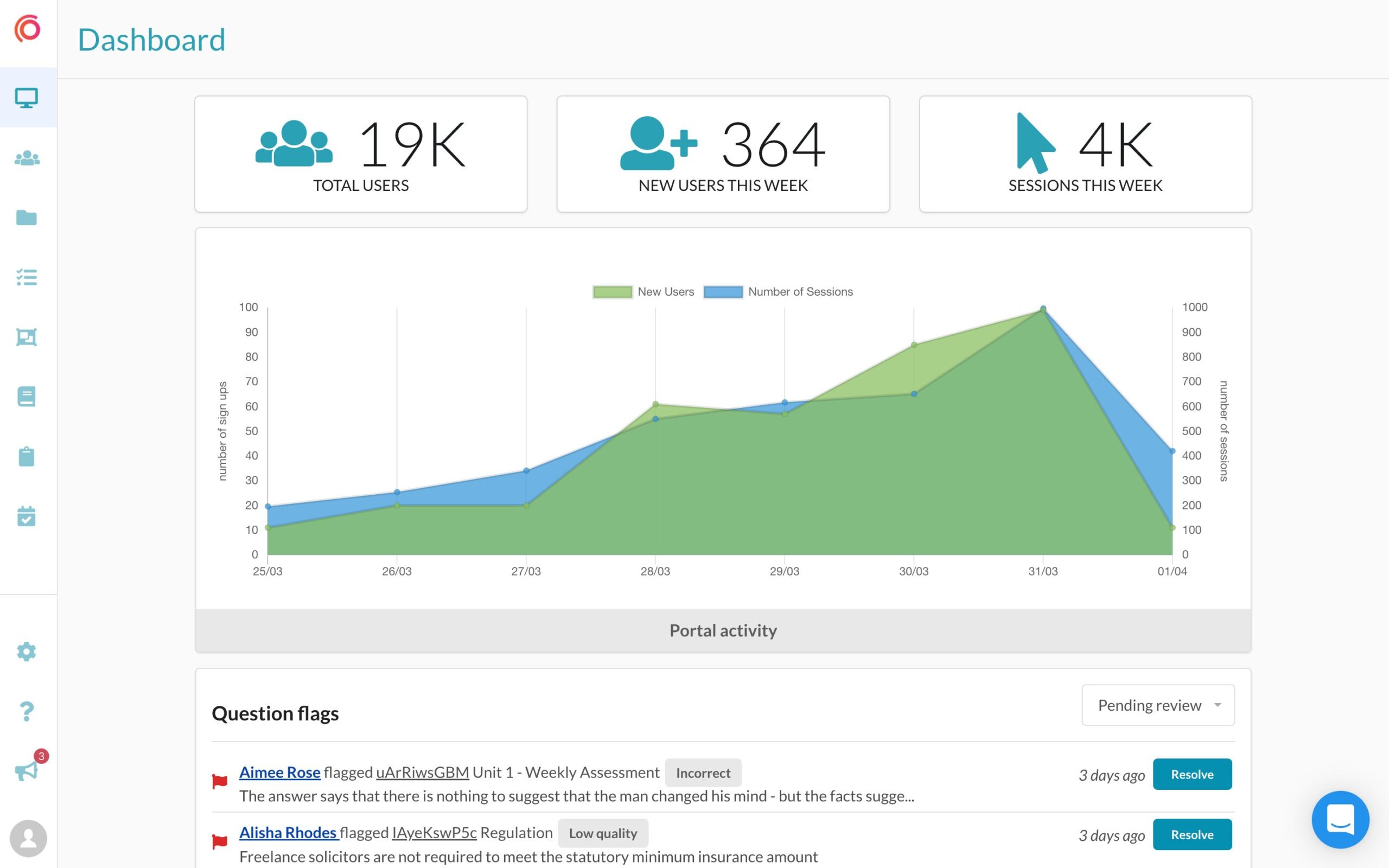This screenshot has width=1389, height=868.
Task: Open flagged question uArRiwsGBM link
Action: click(423, 772)
